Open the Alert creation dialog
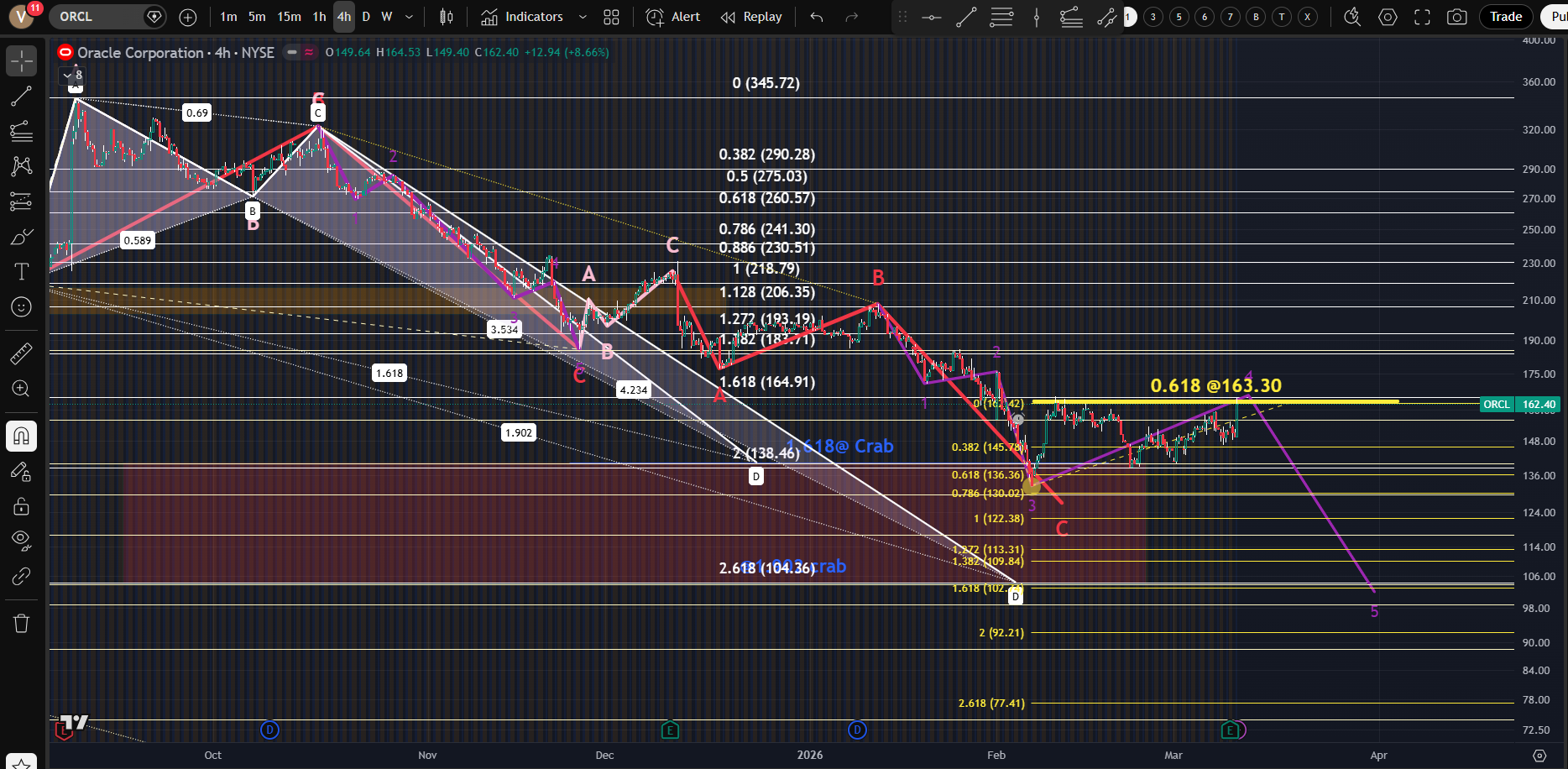The height and width of the screenshot is (769, 1568). tap(673, 17)
